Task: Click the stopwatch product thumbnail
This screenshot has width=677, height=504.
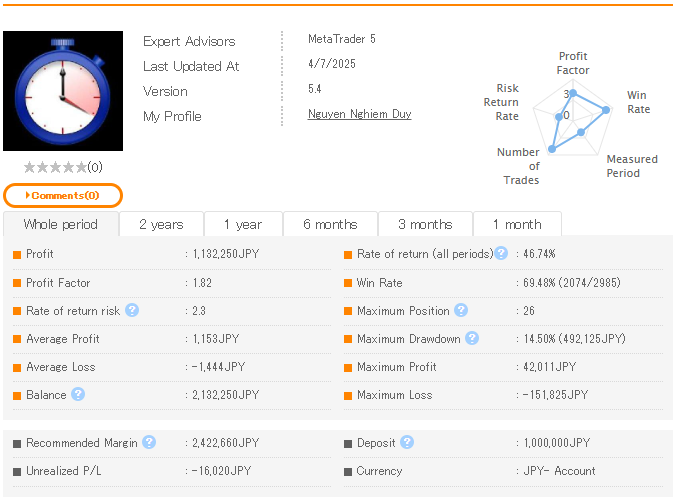Action: coord(63,91)
